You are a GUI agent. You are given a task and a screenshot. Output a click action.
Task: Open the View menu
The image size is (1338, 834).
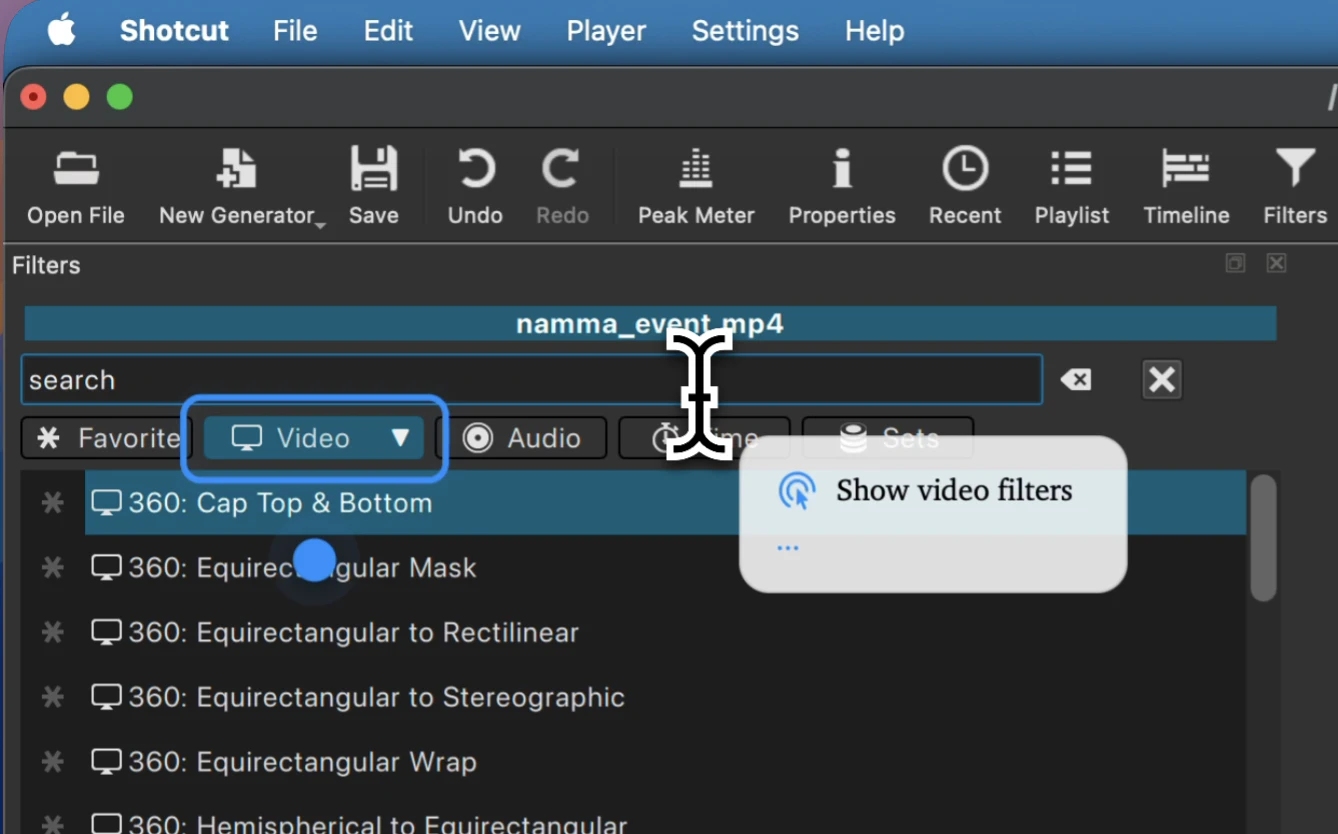[489, 31]
